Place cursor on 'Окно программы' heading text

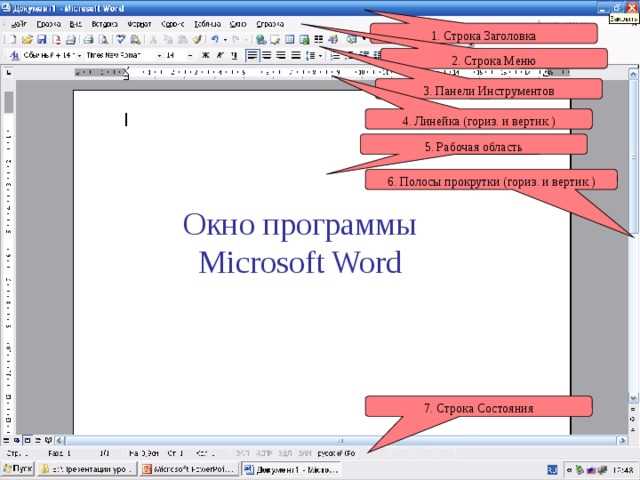click(299, 224)
